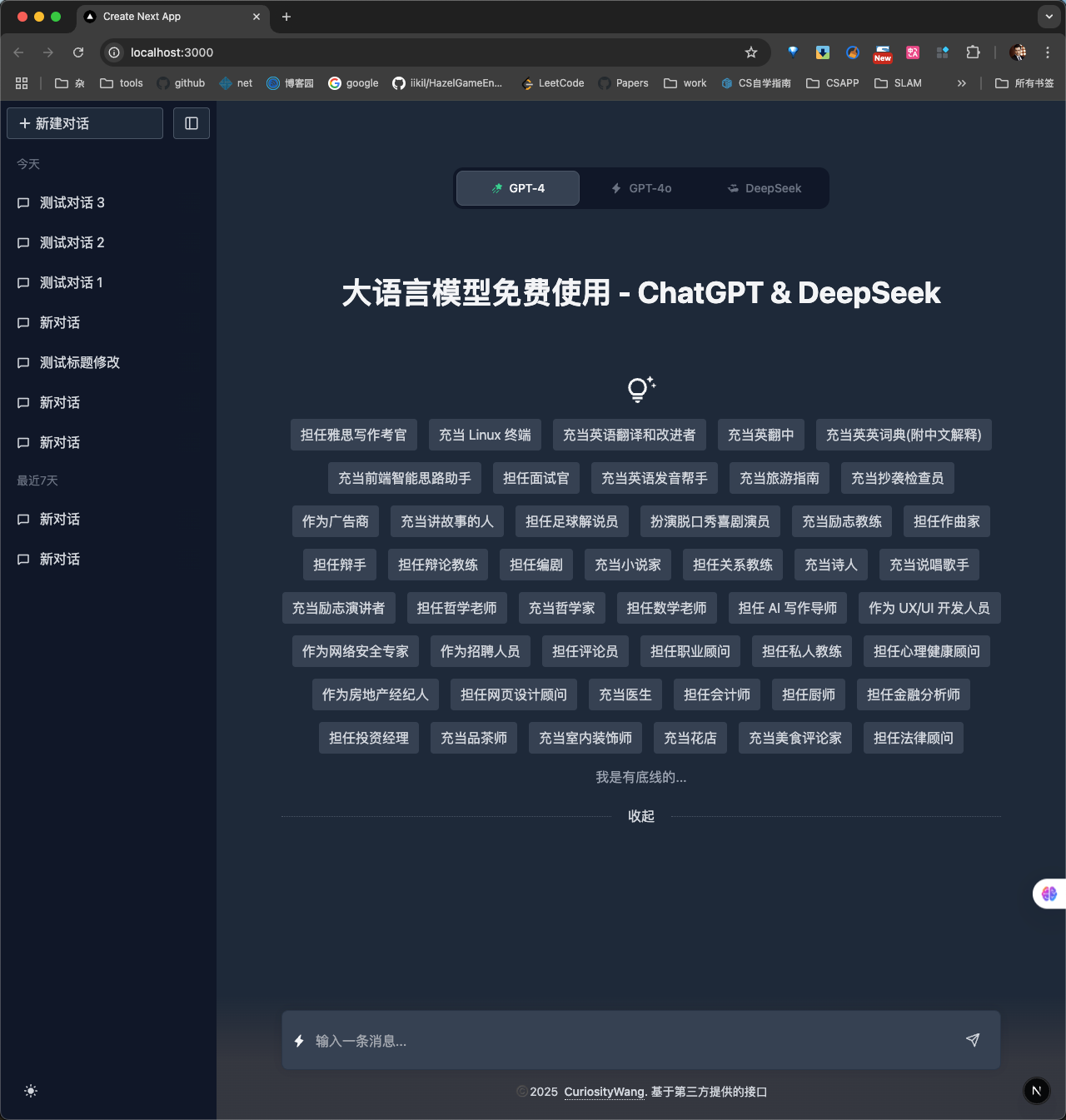Image resolution: width=1066 pixels, height=1120 pixels.
Task: Open the 杂 bookmark folder
Action: tap(70, 83)
